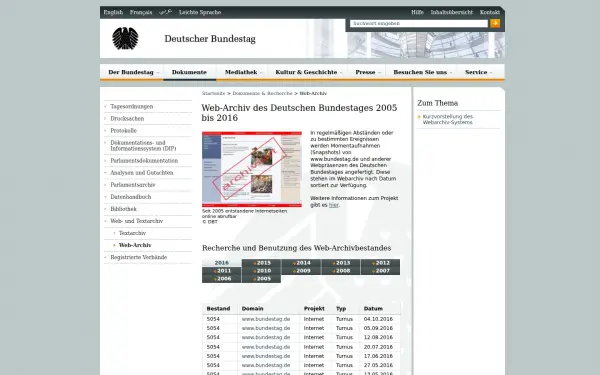Open www.bundestag.de snapshot from 04.10.2016
The height and width of the screenshot is (375, 600).
(x=266, y=319)
